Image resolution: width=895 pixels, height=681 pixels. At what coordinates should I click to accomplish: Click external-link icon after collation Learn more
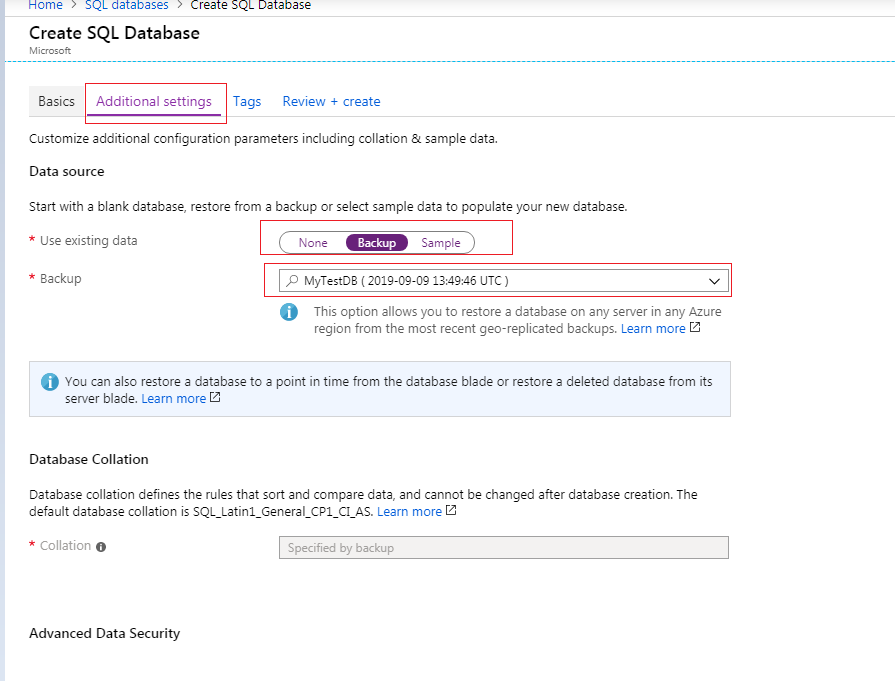tap(451, 511)
